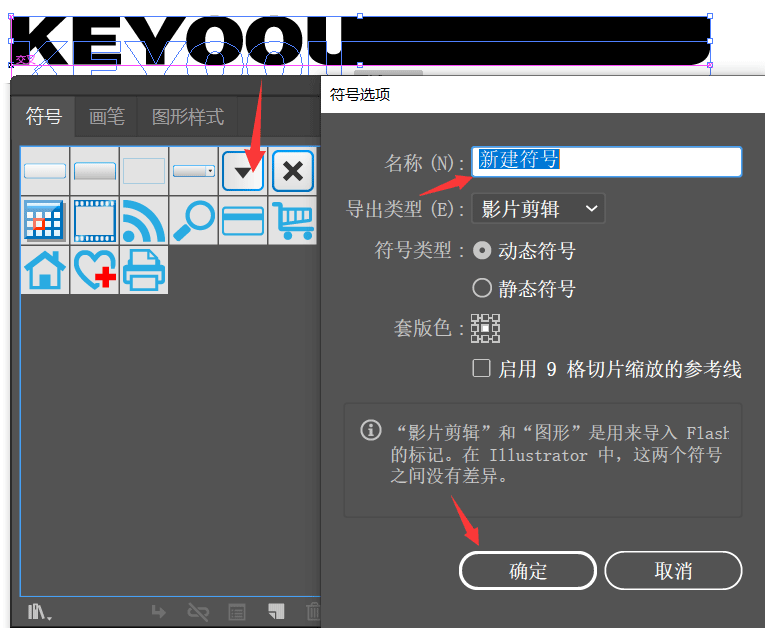This screenshot has width=765, height=628.
Task: Choose the 动态符号 radio button
Action: click(482, 251)
